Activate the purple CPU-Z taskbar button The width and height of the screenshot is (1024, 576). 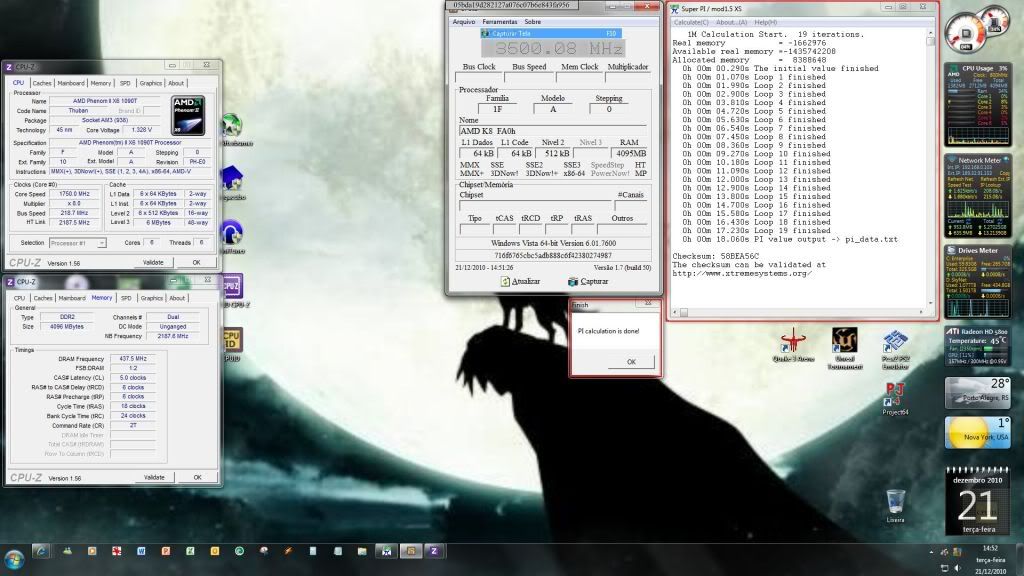[x=434, y=551]
